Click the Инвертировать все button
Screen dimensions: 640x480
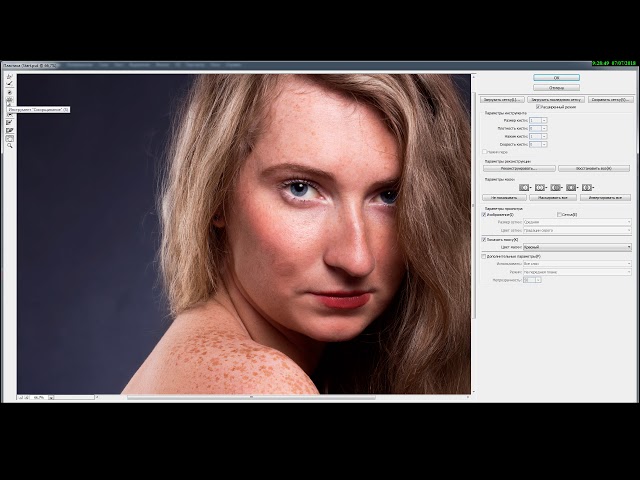(x=606, y=198)
